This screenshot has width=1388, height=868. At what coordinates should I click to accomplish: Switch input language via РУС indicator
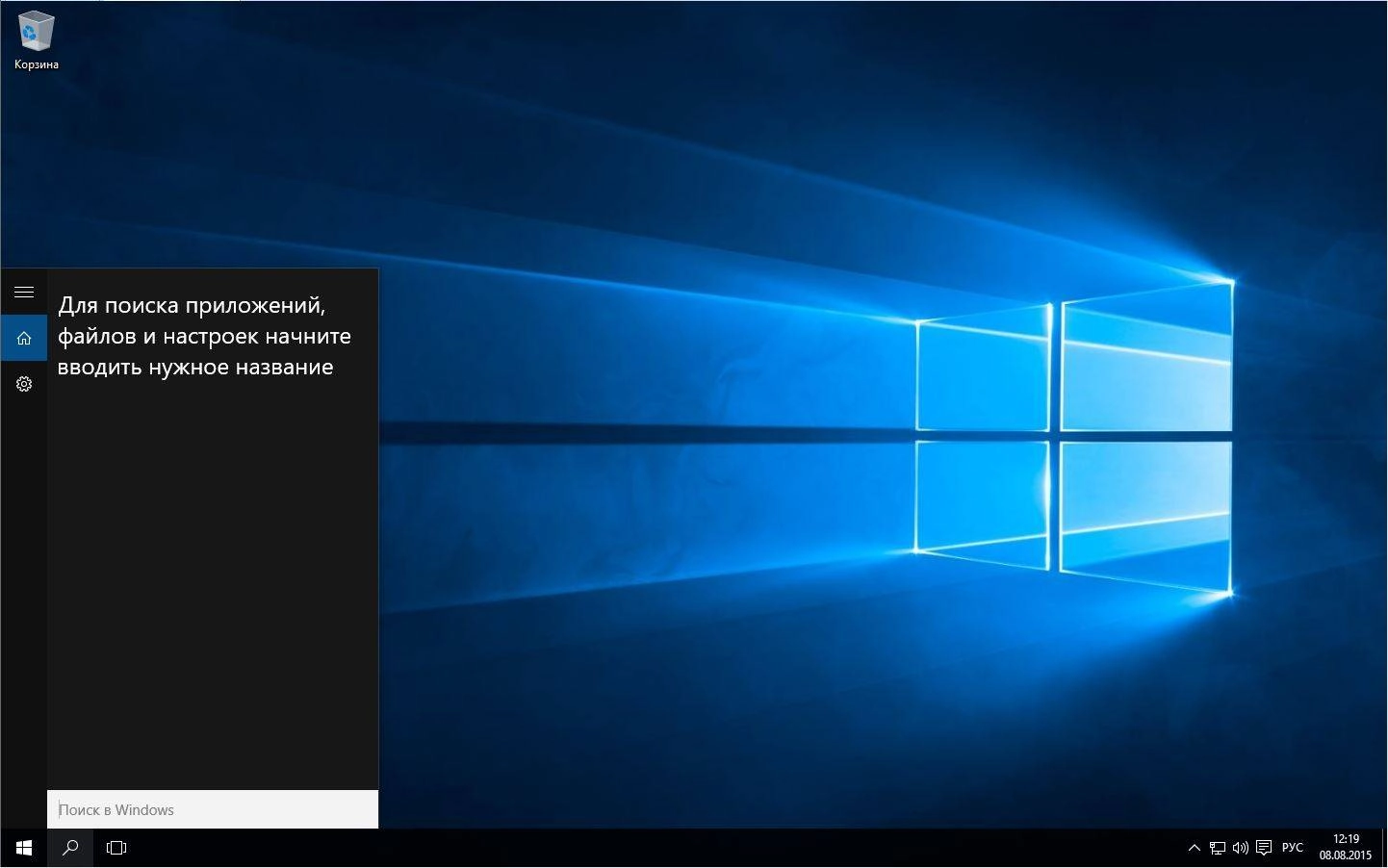coord(1293,848)
